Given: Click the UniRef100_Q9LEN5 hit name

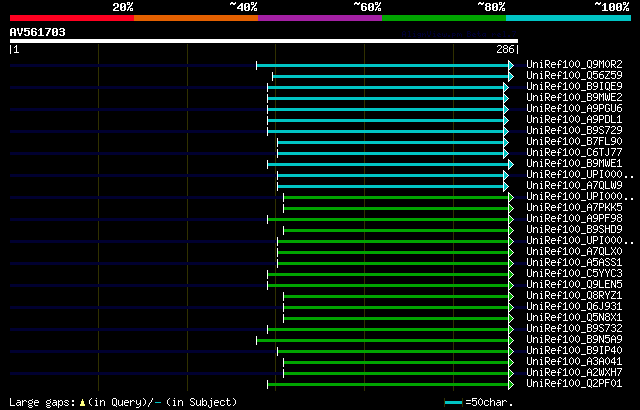Looking at the screenshot, I should point(574,285).
